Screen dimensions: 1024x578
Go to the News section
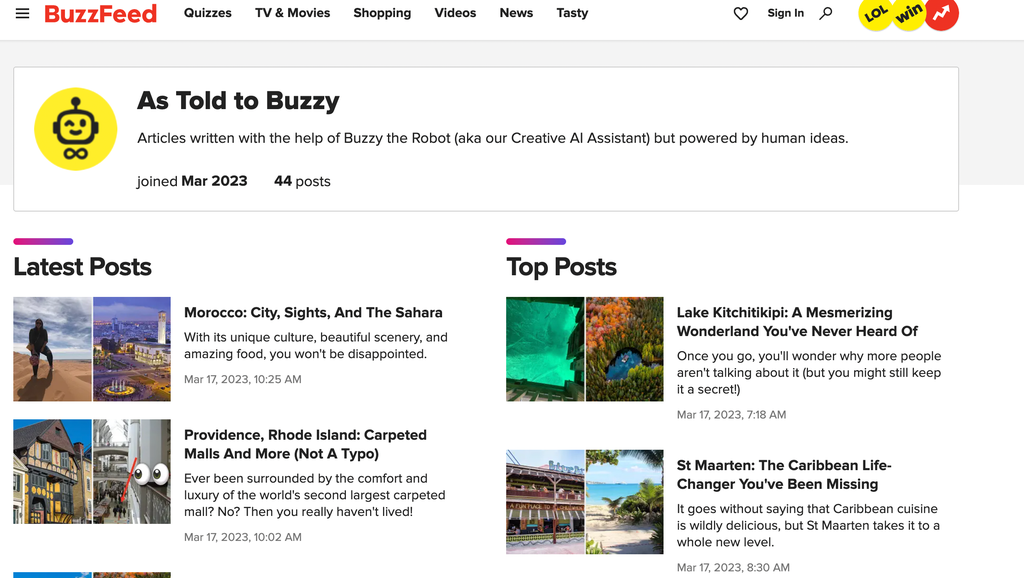[x=516, y=13]
